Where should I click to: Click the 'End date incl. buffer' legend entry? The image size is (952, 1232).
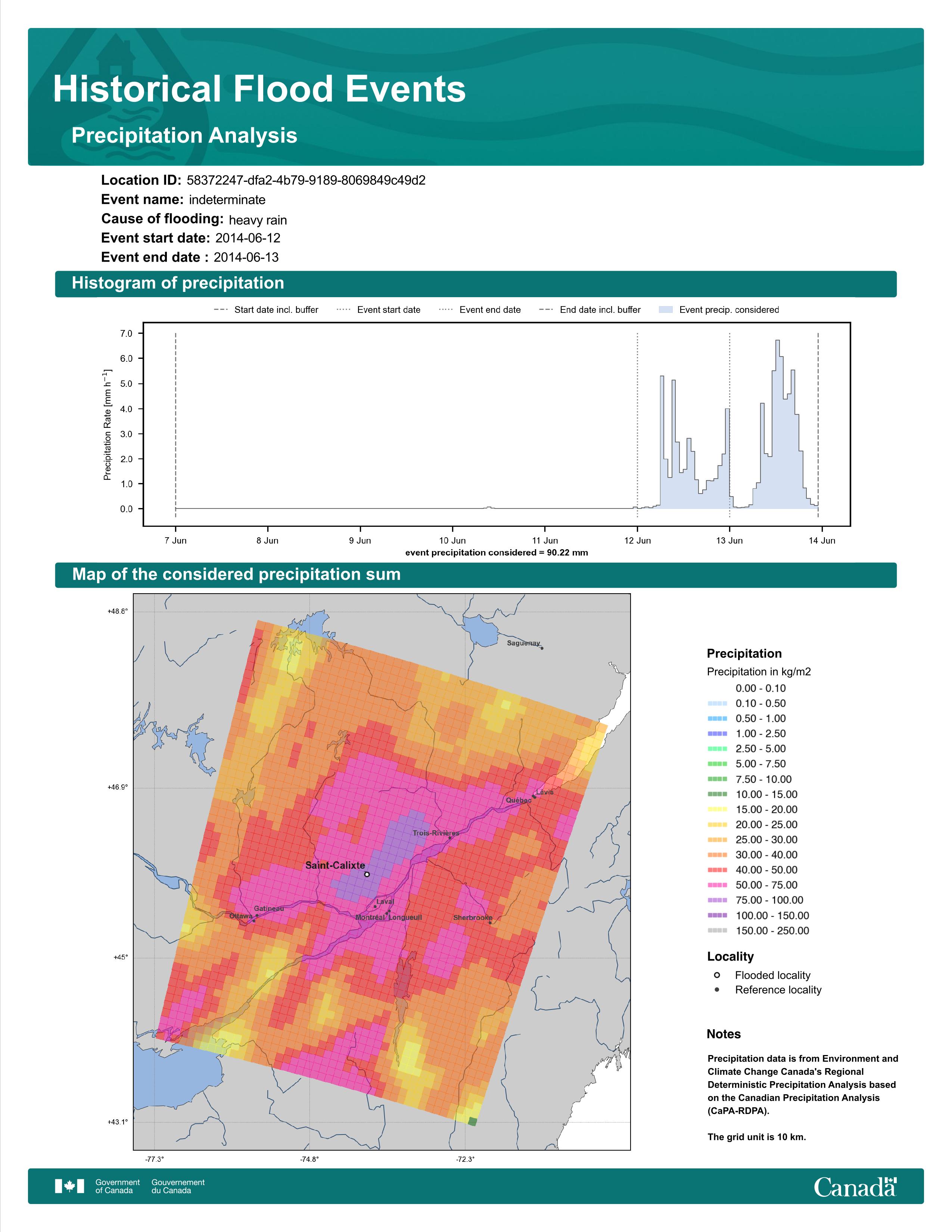point(590,310)
